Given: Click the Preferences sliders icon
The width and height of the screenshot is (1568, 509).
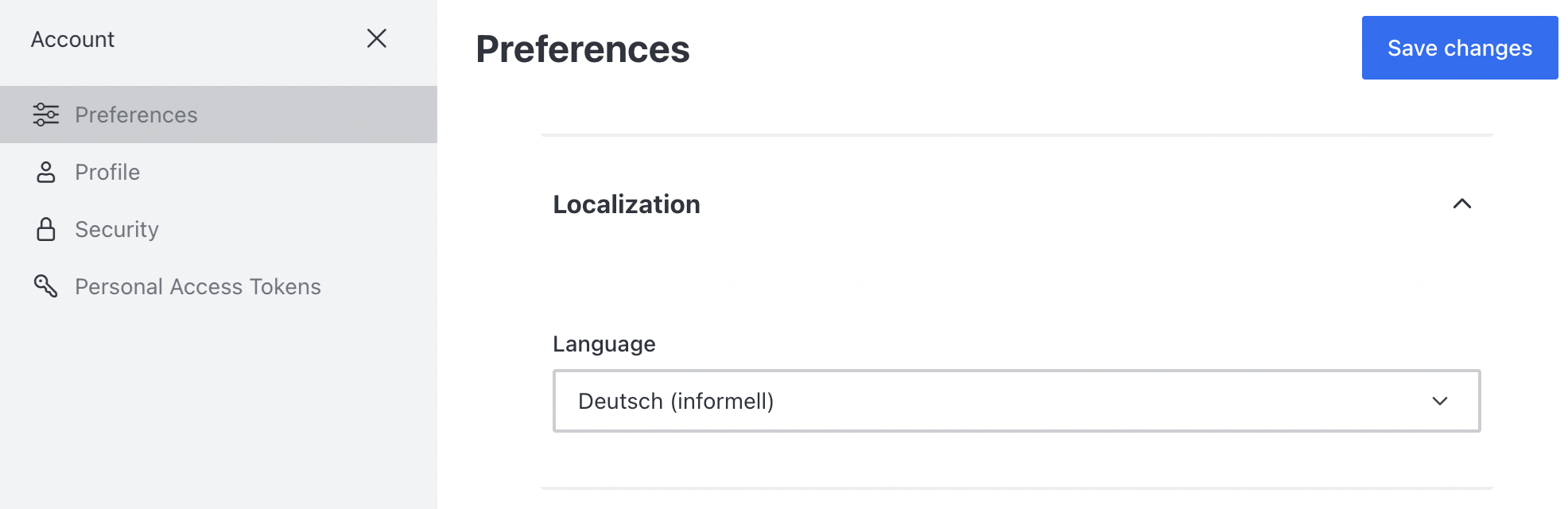Looking at the screenshot, I should click(46, 115).
